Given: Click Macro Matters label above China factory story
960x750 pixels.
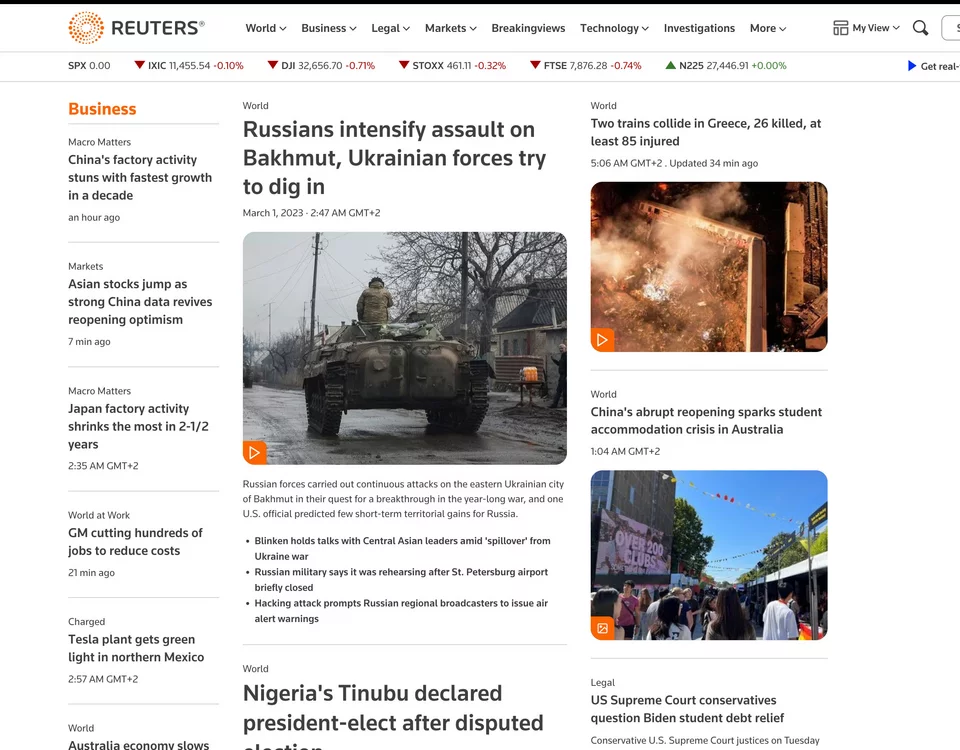Looking at the screenshot, I should coord(99,142).
